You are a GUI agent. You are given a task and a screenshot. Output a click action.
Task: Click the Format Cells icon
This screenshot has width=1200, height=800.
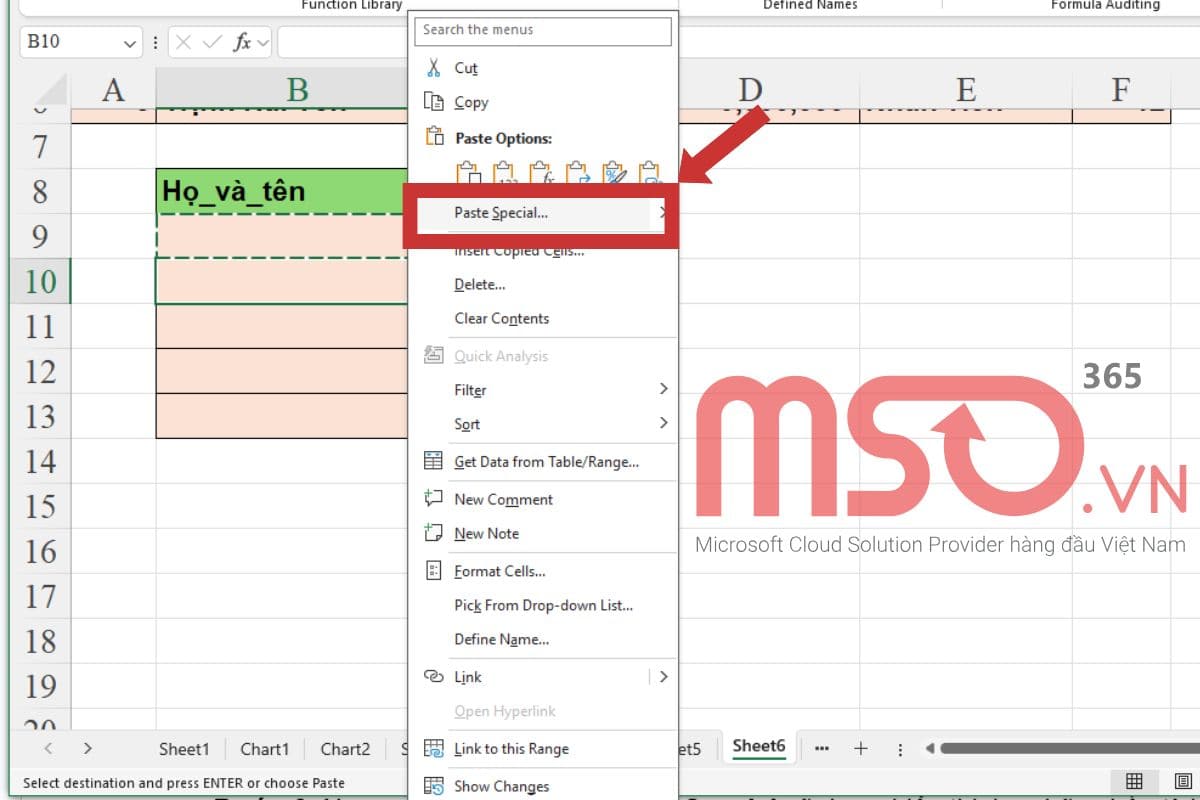pos(433,570)
